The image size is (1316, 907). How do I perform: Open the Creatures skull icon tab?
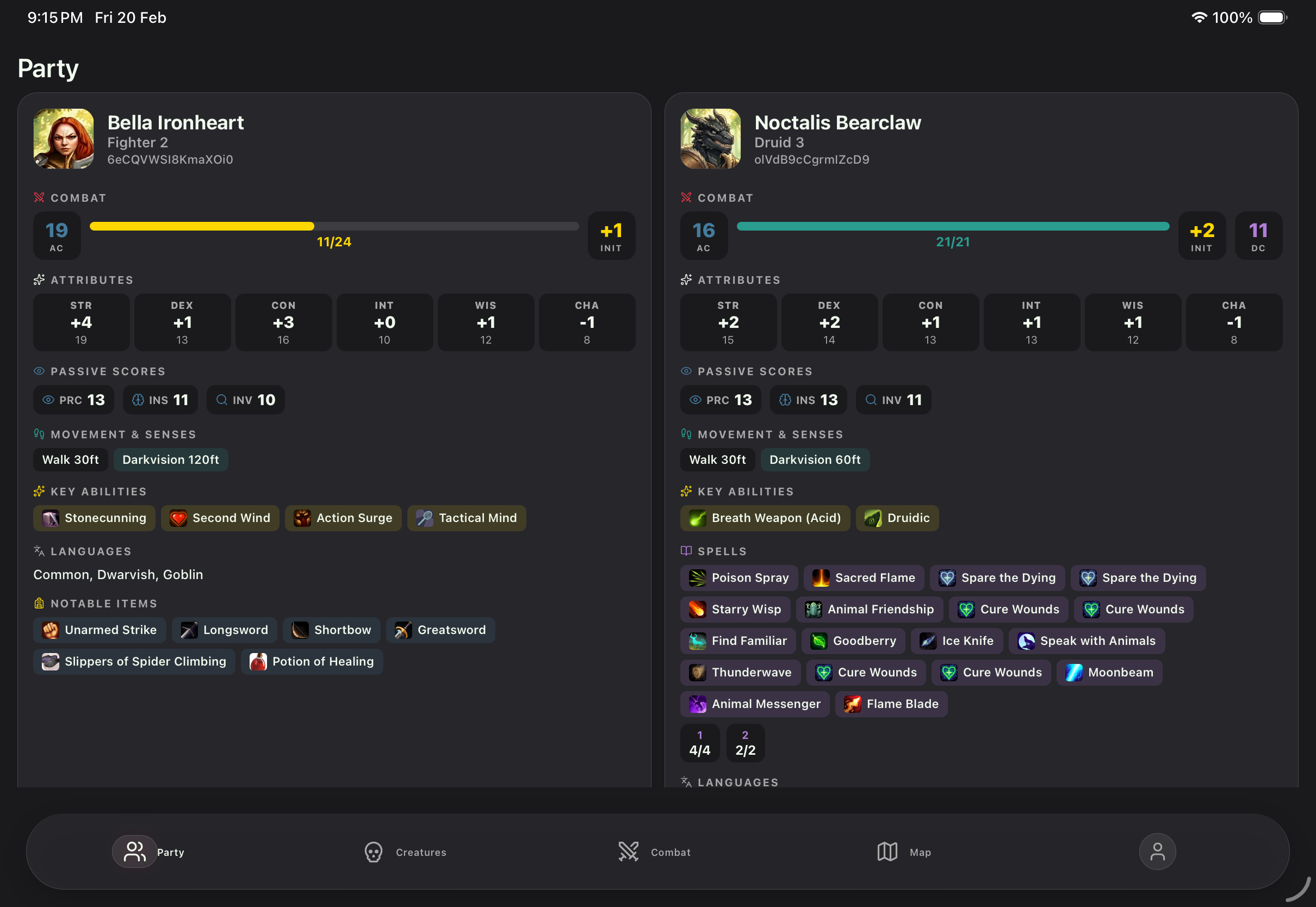point(374,852)
